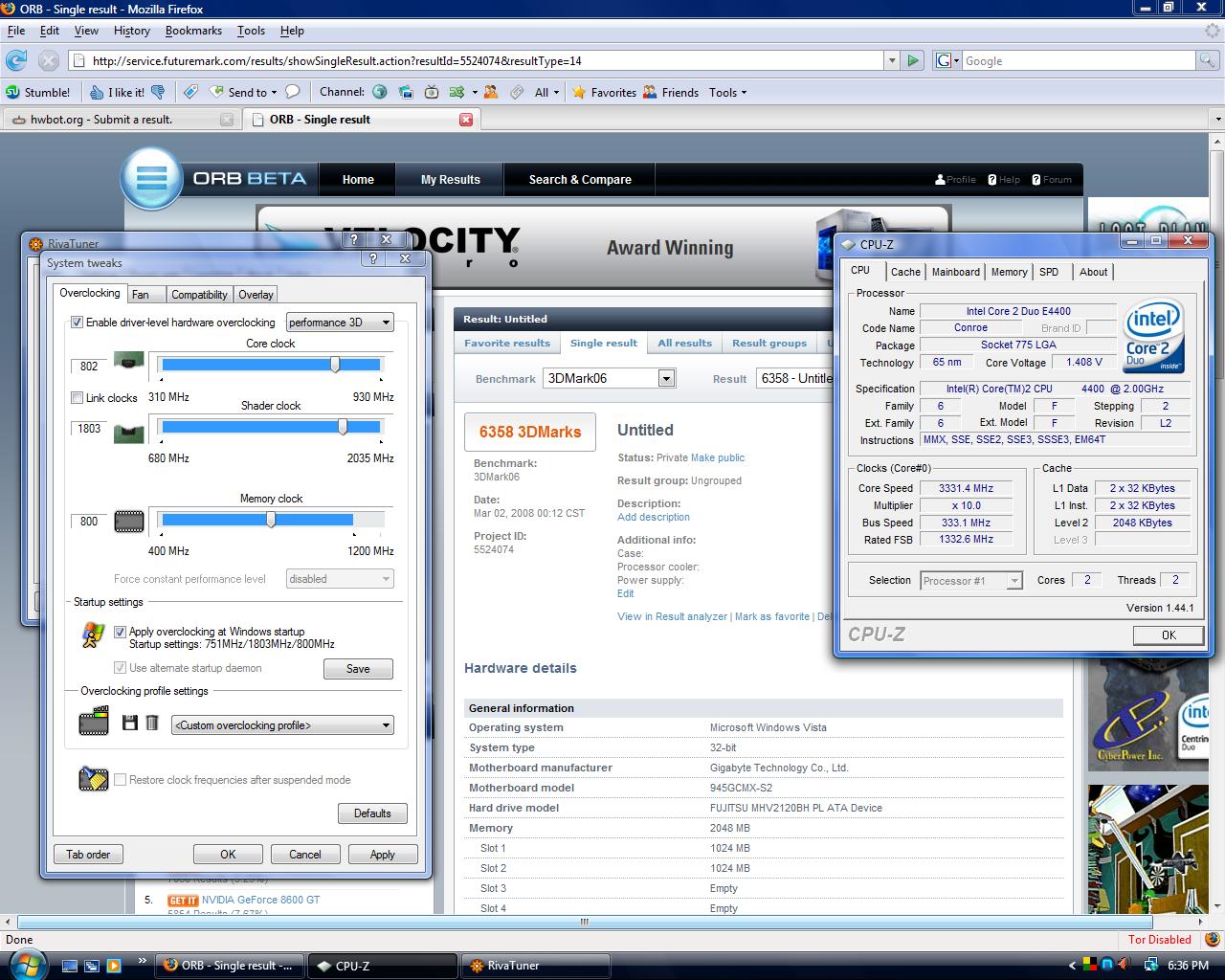Viewport: 1225px width, 980px height.
Task: Click the horizontal scrollbar at page bottom
Action: (584, 923)
